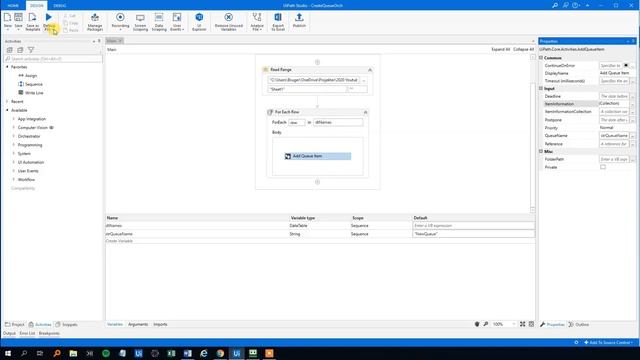The height and width of the screenshot is (360, 640).
Task: Open UI Explorer
Action: [199, 21]
